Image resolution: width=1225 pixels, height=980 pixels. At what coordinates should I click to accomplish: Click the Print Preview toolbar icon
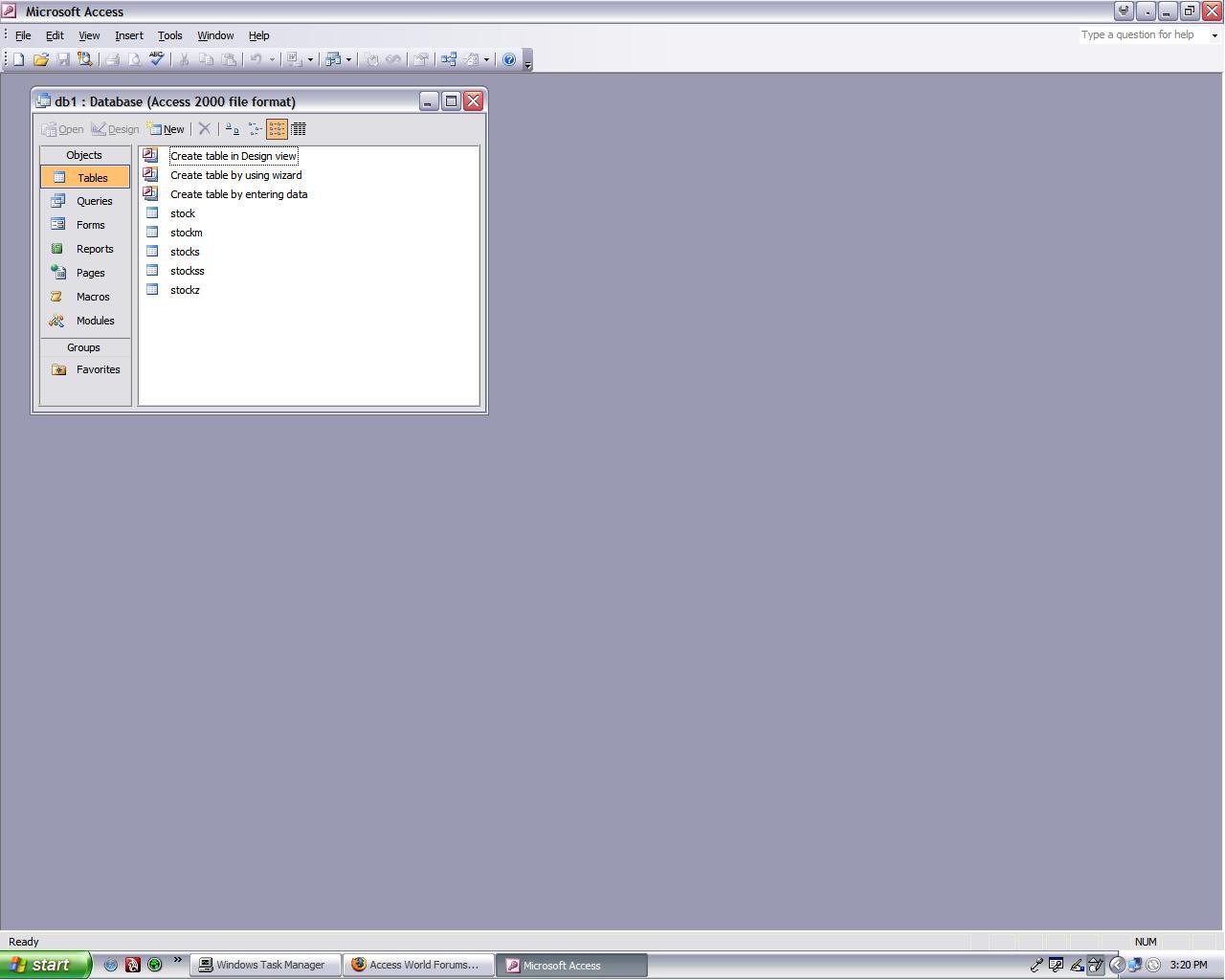click(134, 59)
